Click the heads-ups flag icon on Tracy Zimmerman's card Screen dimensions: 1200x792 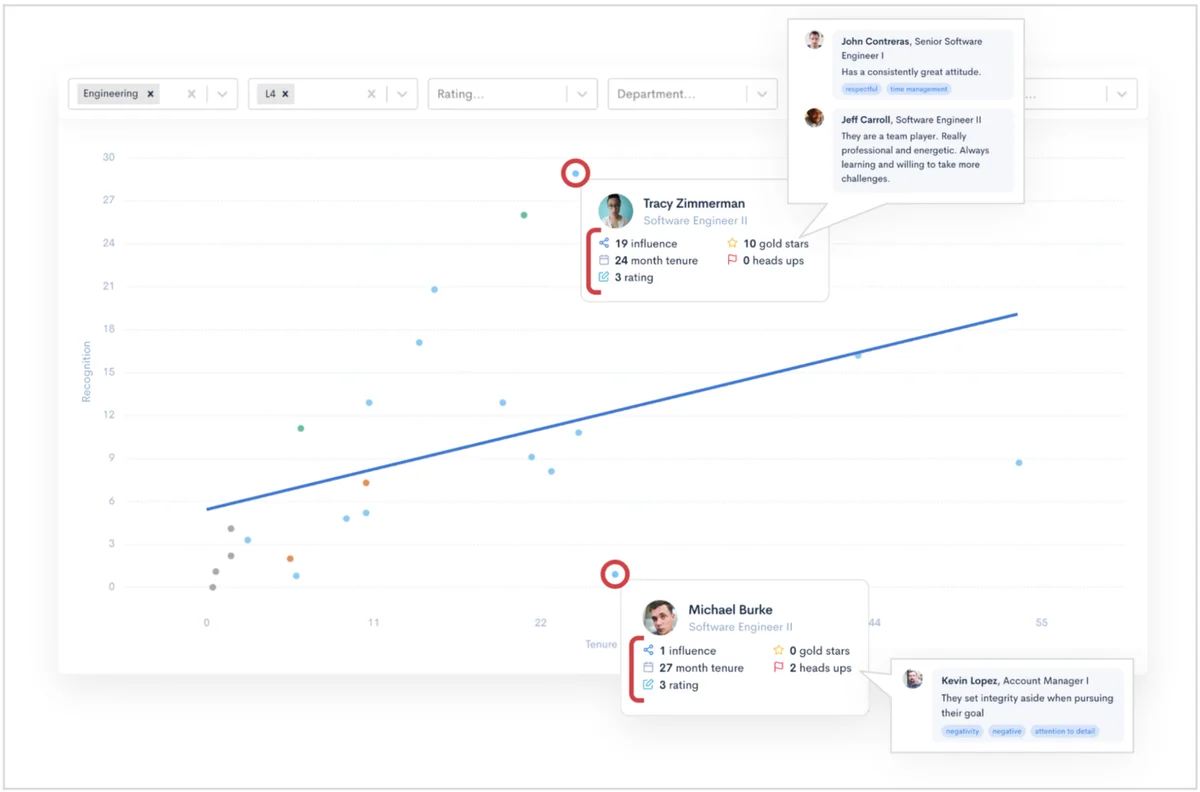click(732, 260)
